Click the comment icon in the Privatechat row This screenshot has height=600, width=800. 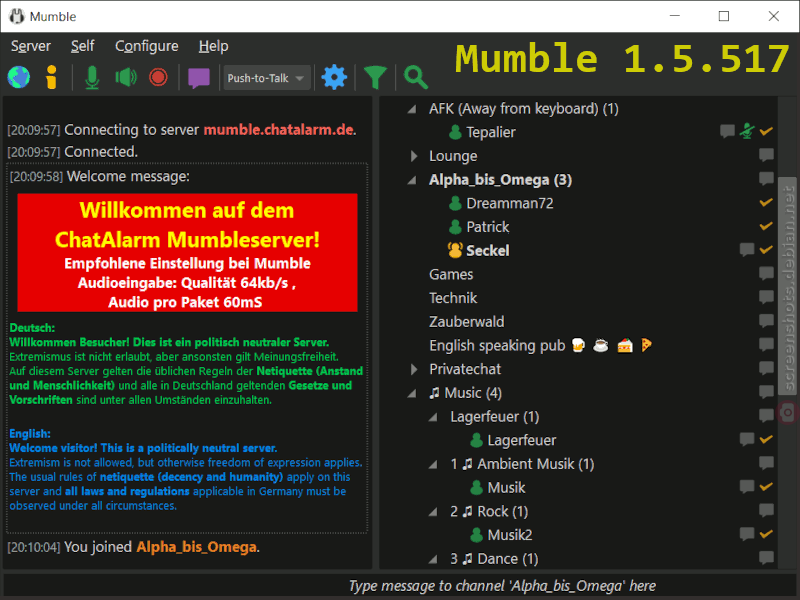click(x=766, y=368)
